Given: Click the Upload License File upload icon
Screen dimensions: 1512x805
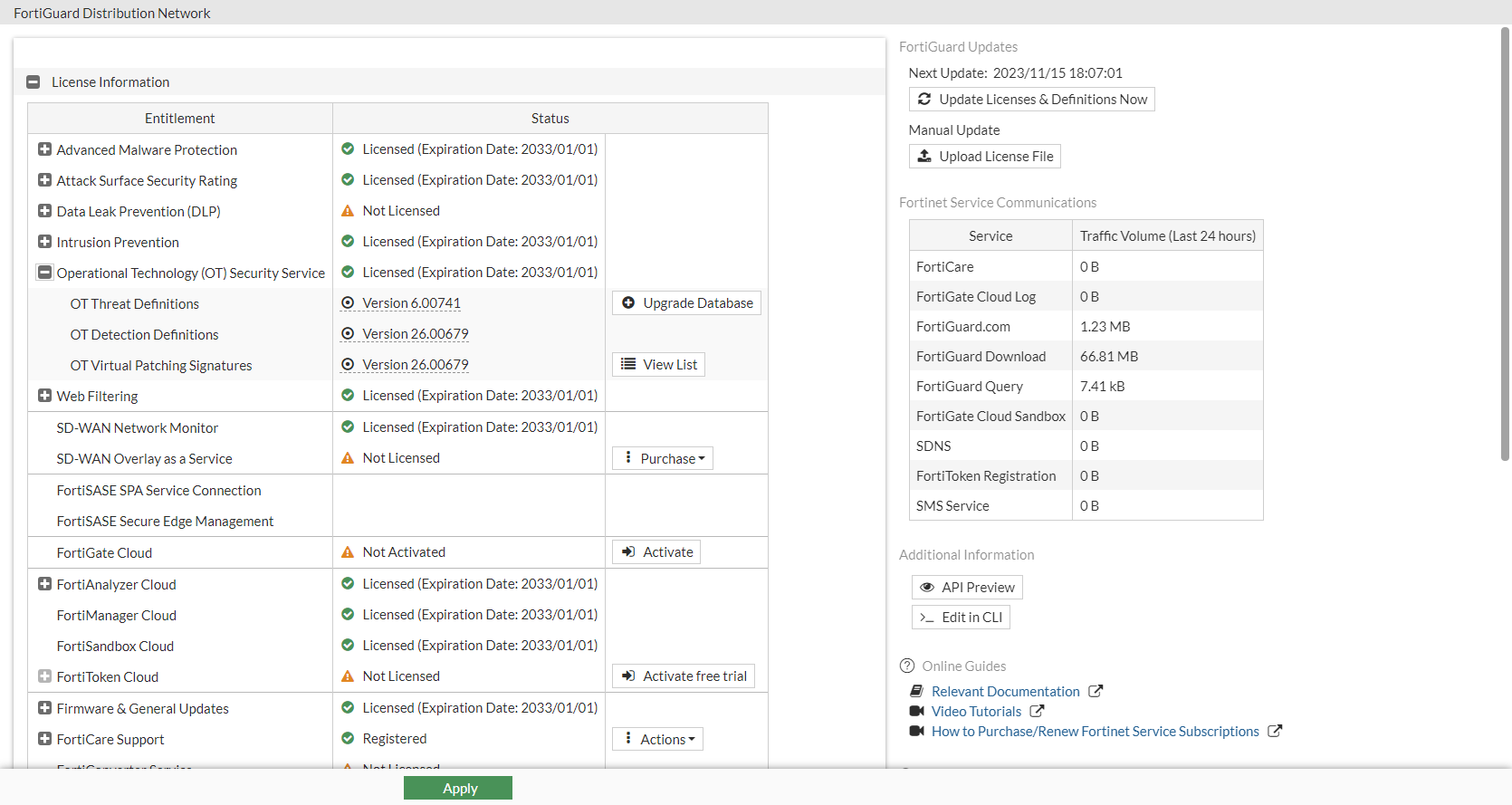Looking at the screenshot, I should [x=924, y=156].
